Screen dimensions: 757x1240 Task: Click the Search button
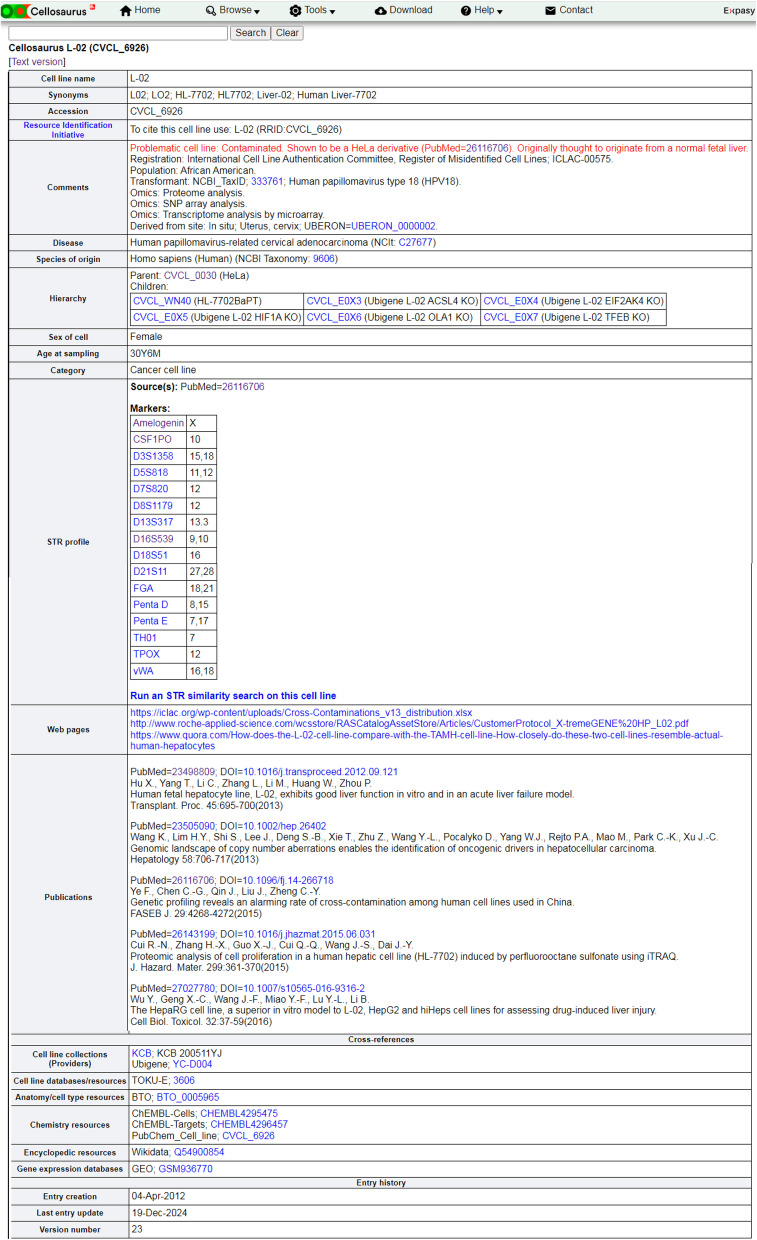(250, 33)
